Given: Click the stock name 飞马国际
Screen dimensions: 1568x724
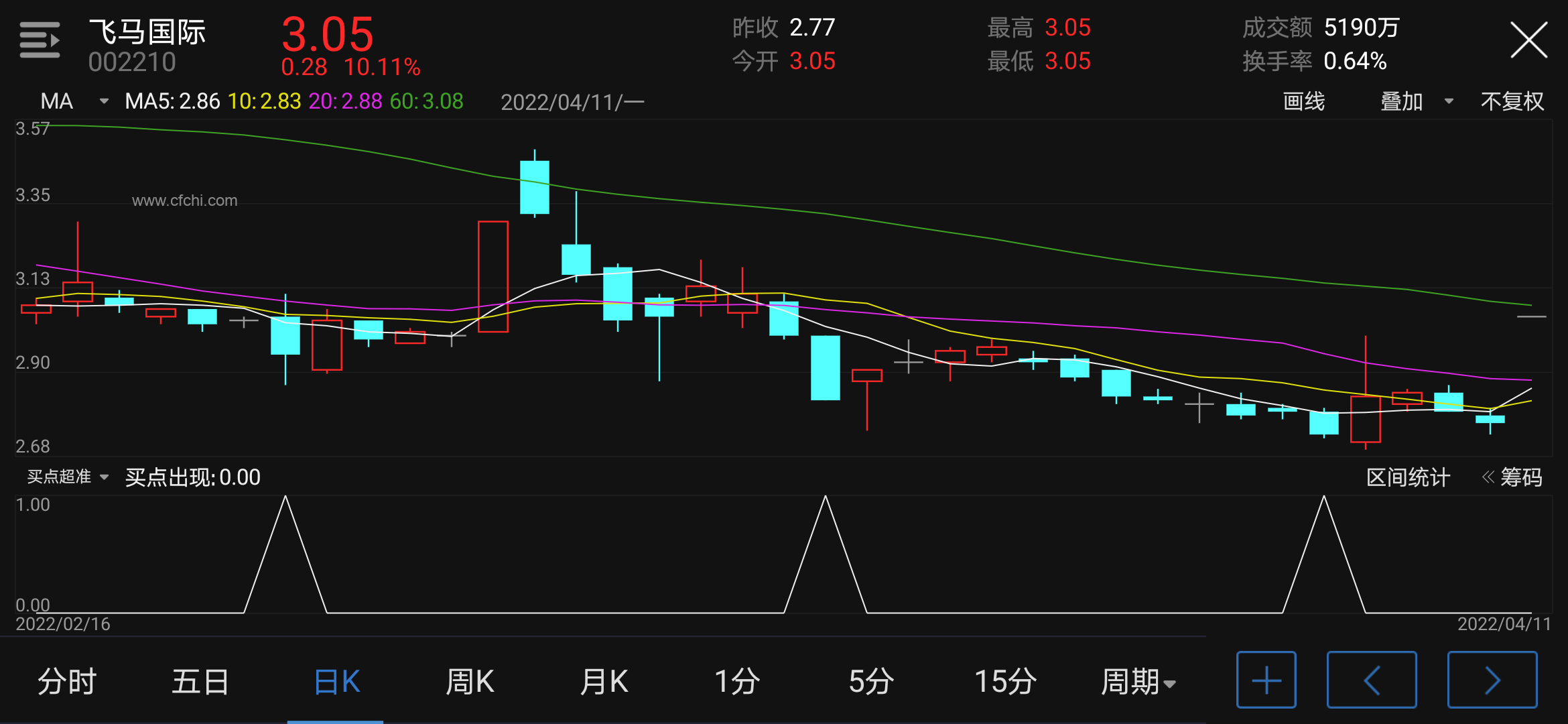Looking at the screenshot, I should (x=147, y=32).
